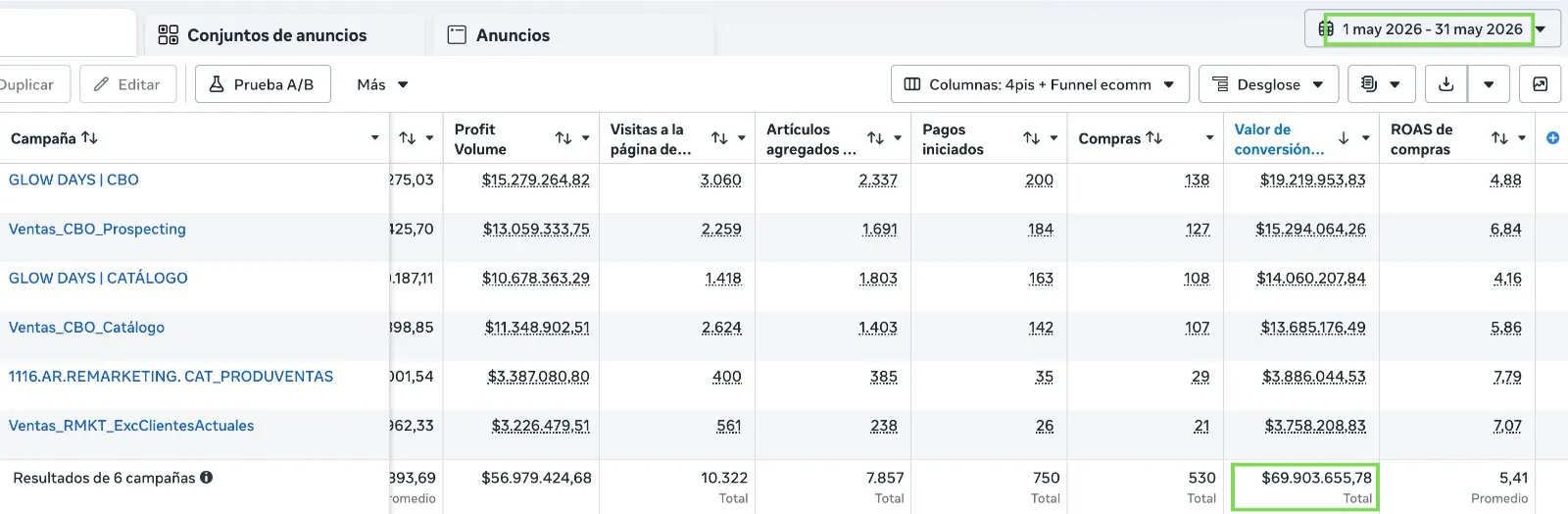Switch to the Anuncios tab
This screenshot has width=1568, height=514.
tap(573, 35)
